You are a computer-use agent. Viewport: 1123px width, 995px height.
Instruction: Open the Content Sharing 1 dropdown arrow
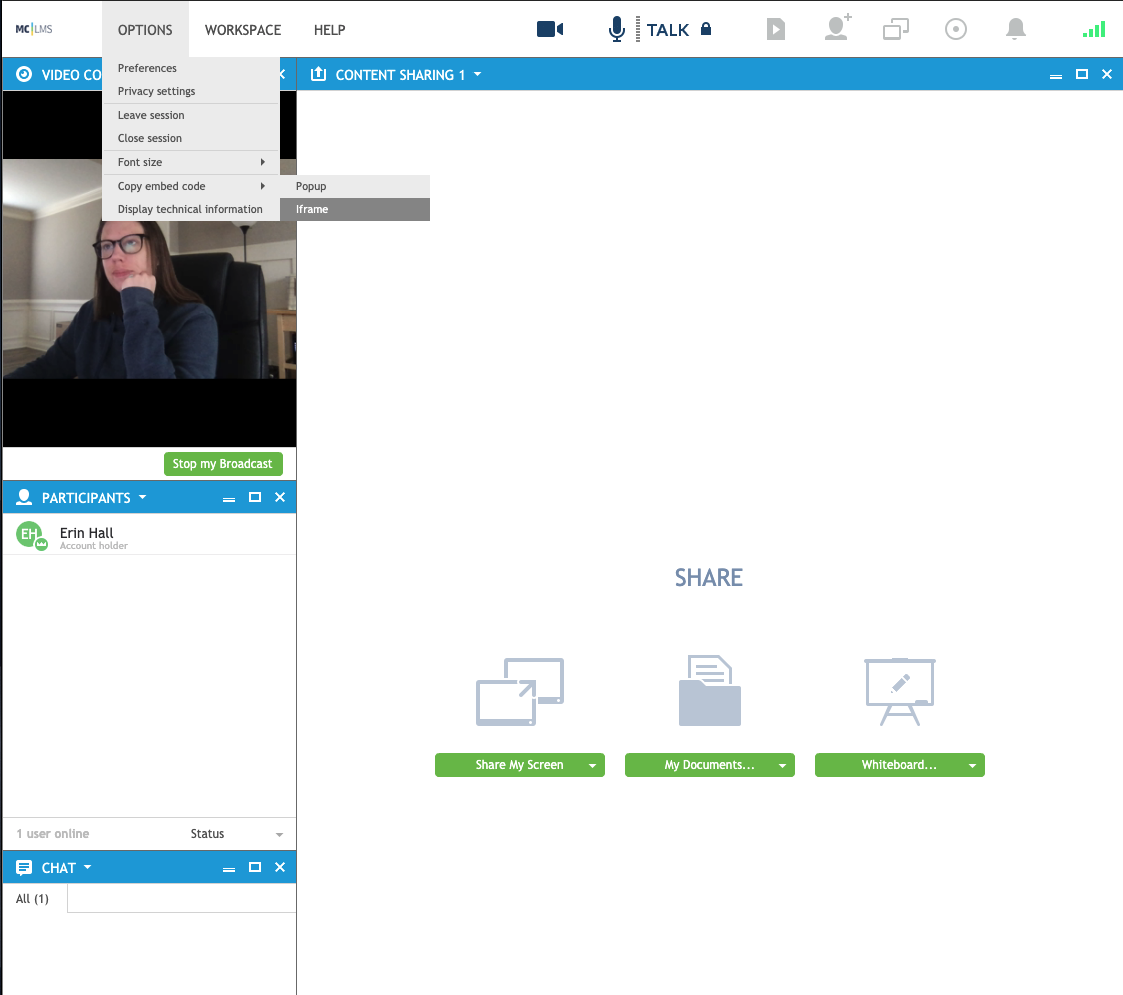(478, 74)
